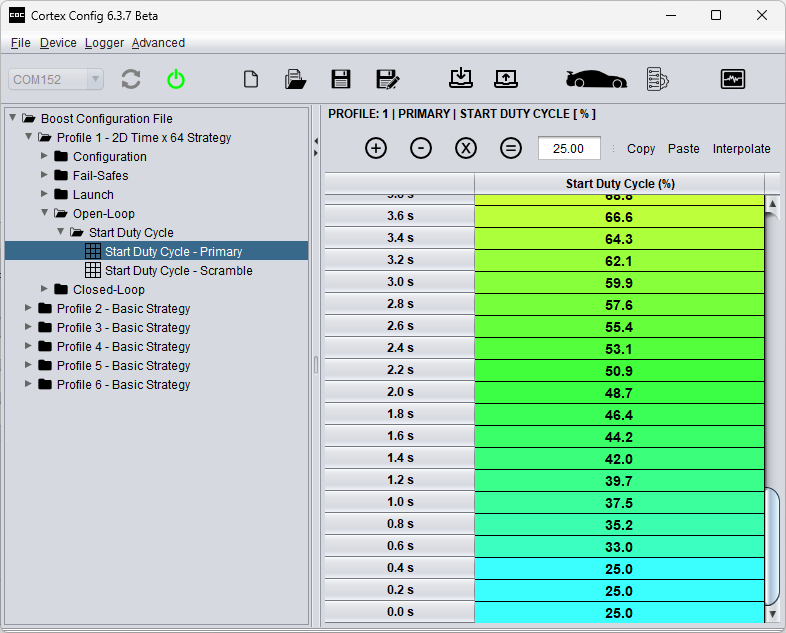
Task: Open the live monitor graph icon
Action: click(733, 80)
